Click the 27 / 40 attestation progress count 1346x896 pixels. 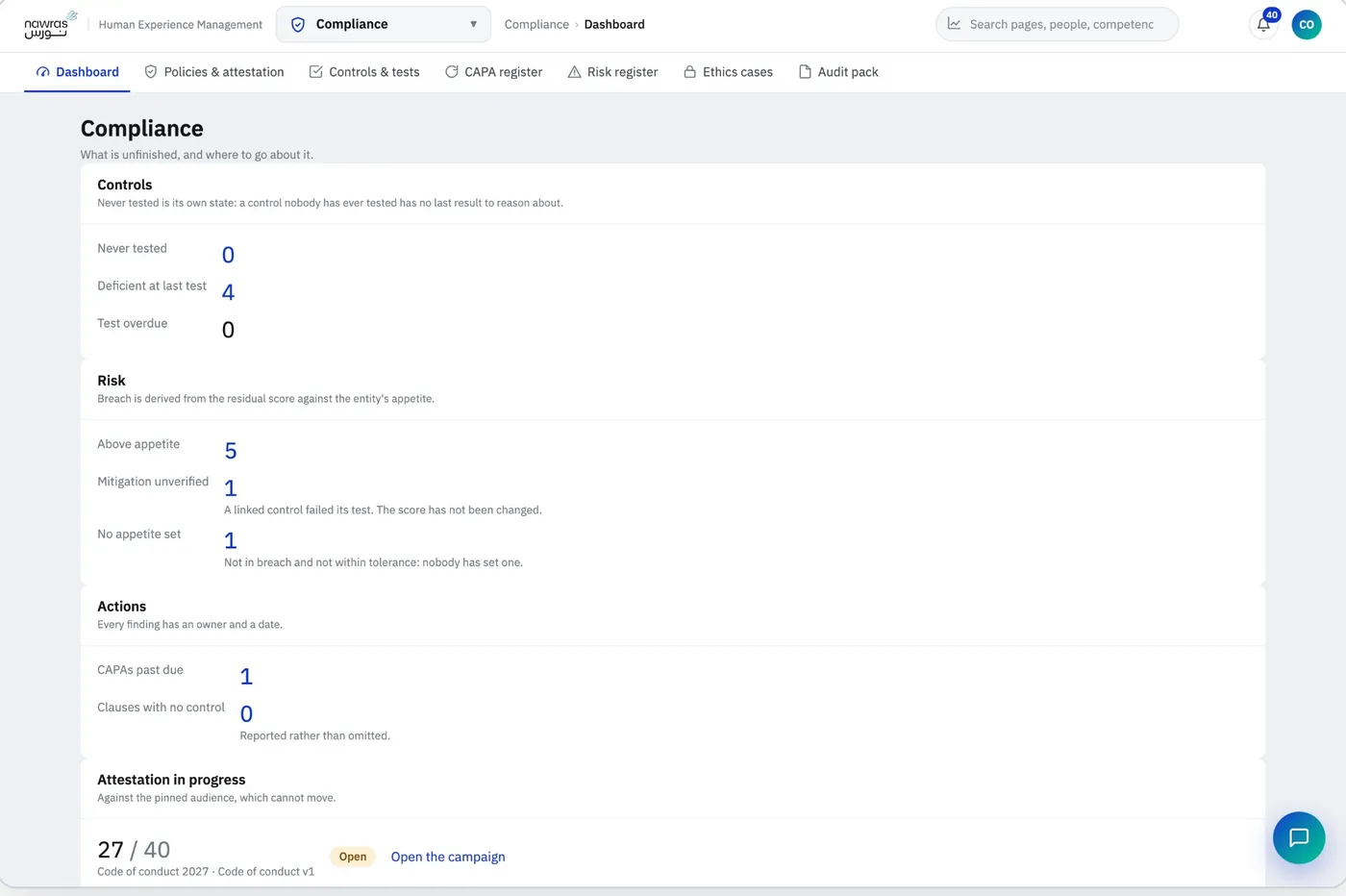[x=134, y=850]
